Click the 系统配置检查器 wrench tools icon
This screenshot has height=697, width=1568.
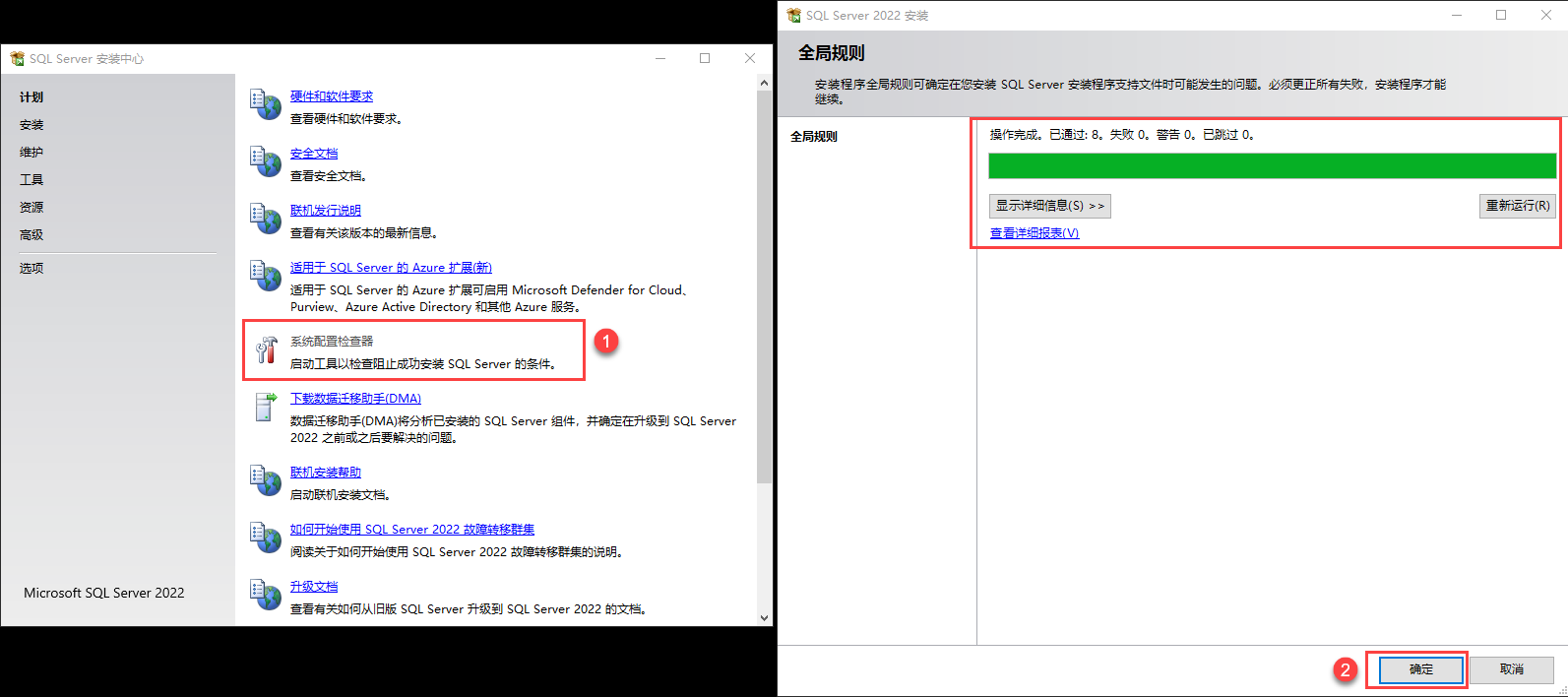point(266,350)
